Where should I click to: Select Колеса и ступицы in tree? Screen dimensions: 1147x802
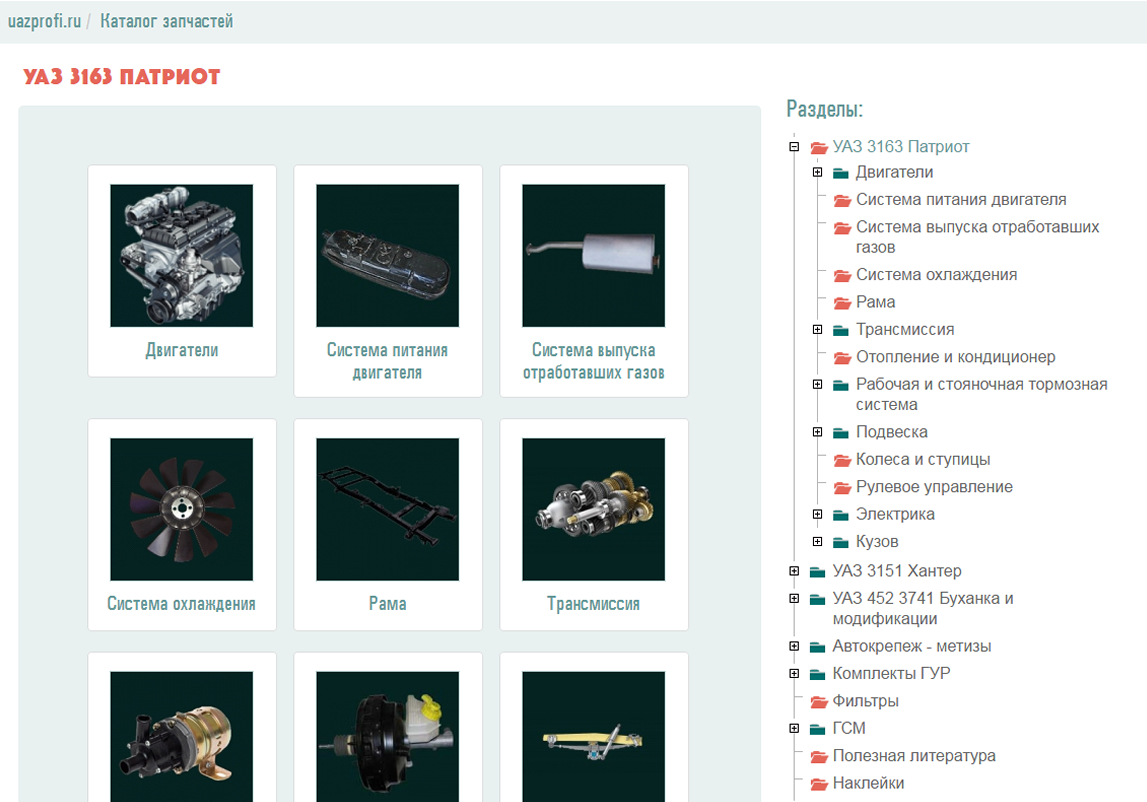coord(923,459)
